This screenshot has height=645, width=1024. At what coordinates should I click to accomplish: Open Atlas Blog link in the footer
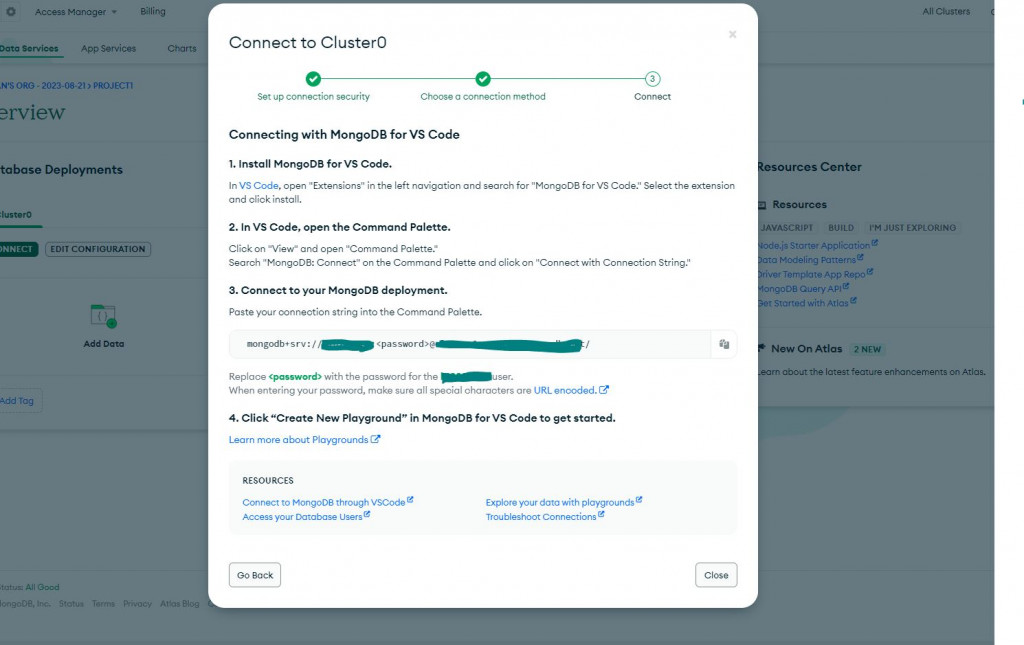180,604
